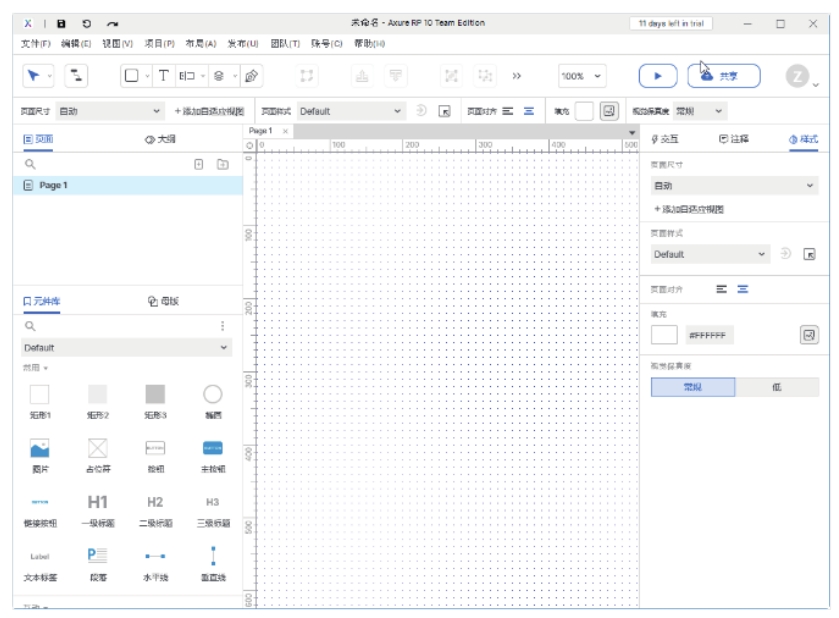839x618 pixels.
Task: Toggle center page alignment in style panel
Action: coord(743,289)
